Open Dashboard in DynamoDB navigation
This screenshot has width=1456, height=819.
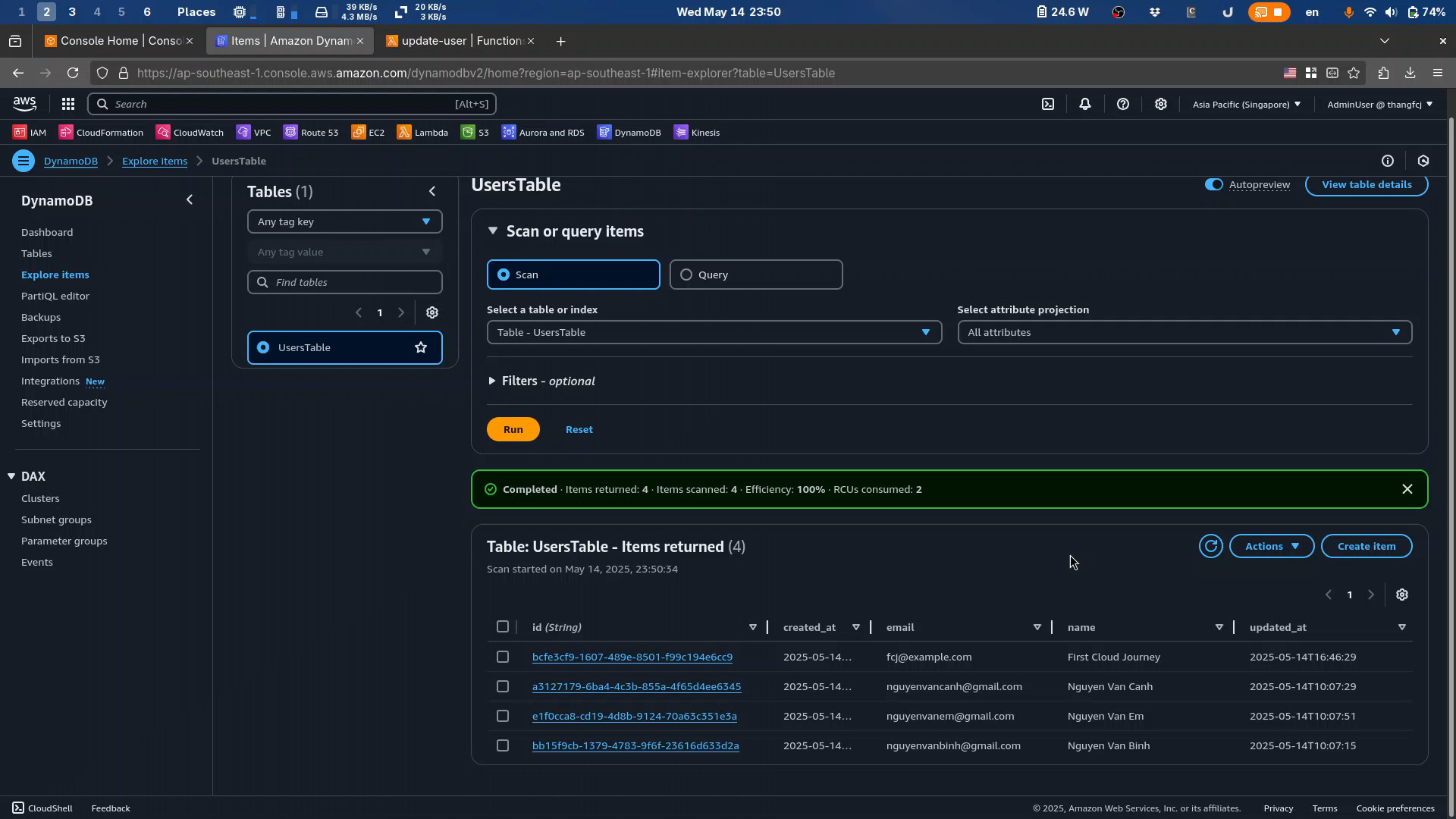point(47,232)
